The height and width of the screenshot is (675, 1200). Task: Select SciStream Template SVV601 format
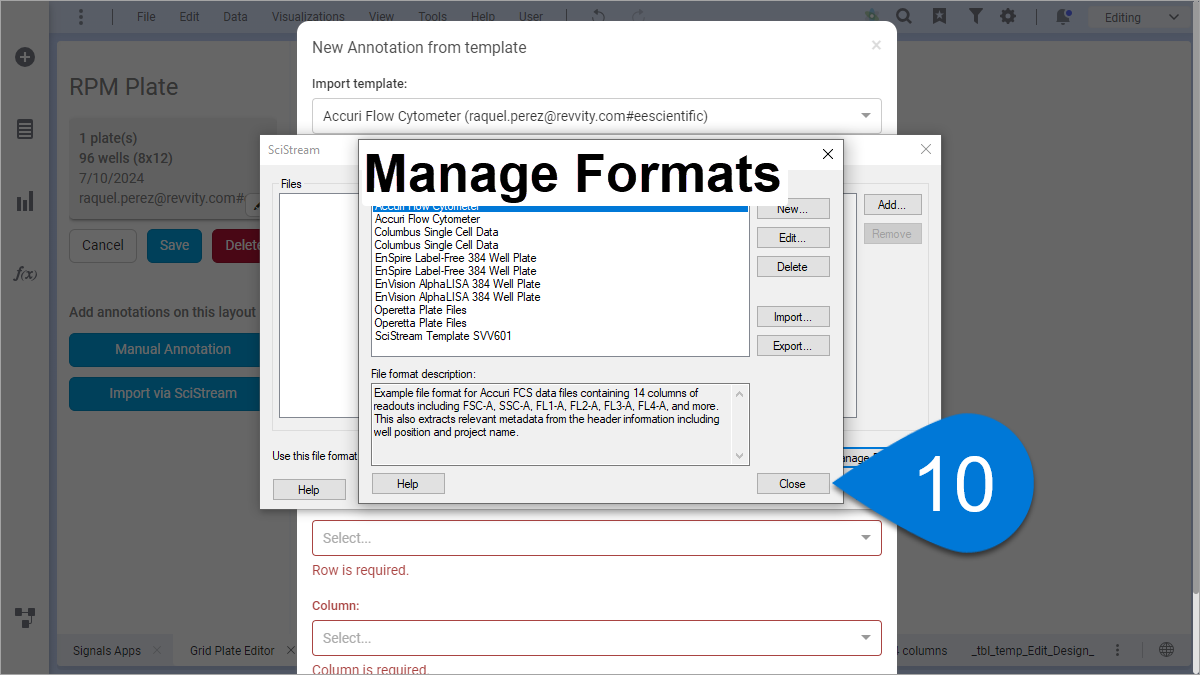[x=443, y=336]
